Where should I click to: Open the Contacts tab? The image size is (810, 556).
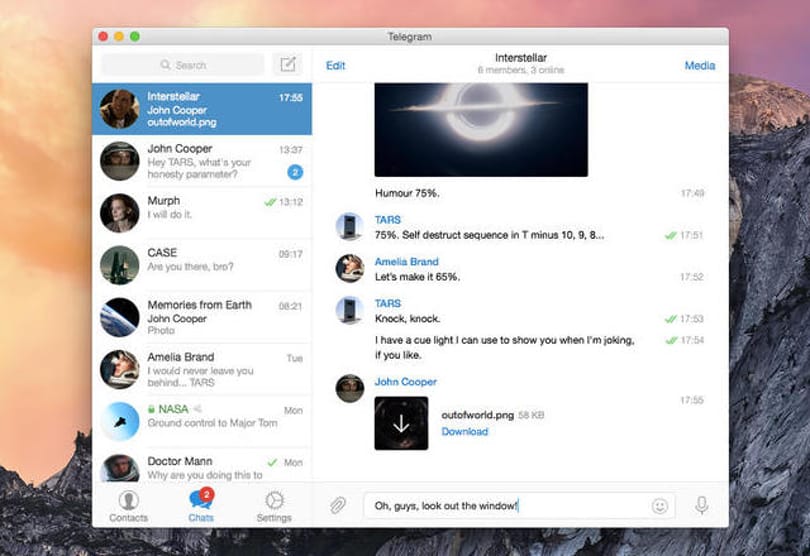click(129, 506)
